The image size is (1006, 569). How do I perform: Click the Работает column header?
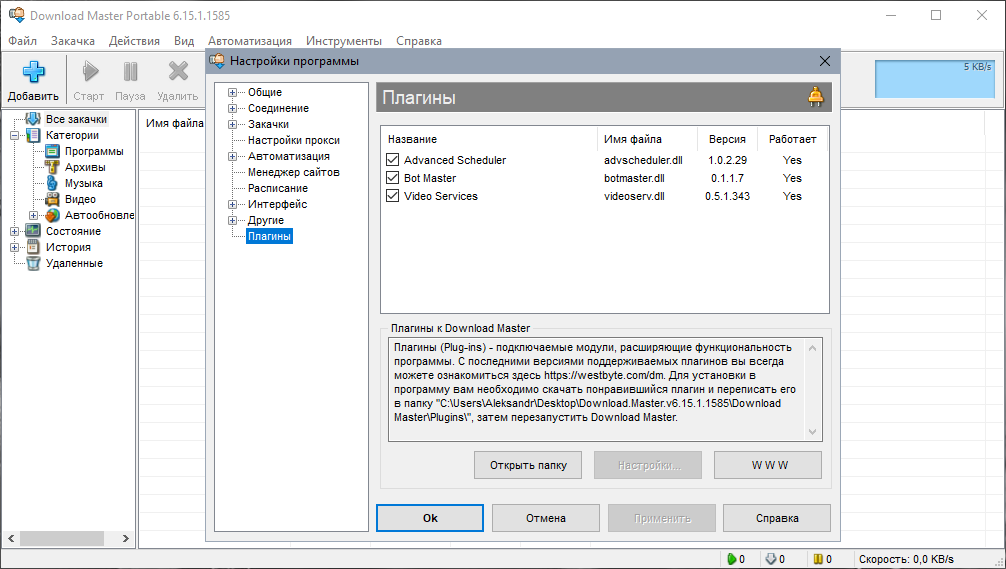pyautogui.click(x=792, y=139)
